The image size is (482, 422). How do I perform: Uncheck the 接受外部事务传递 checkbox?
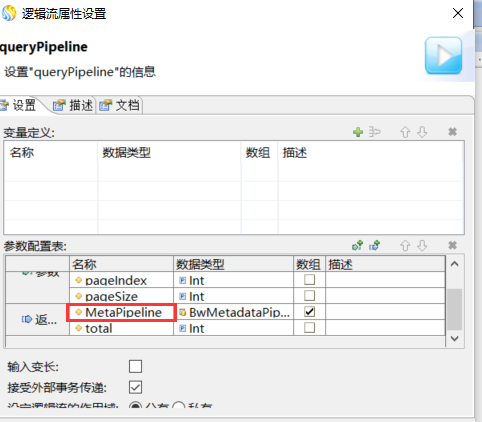tap(135, 387)
